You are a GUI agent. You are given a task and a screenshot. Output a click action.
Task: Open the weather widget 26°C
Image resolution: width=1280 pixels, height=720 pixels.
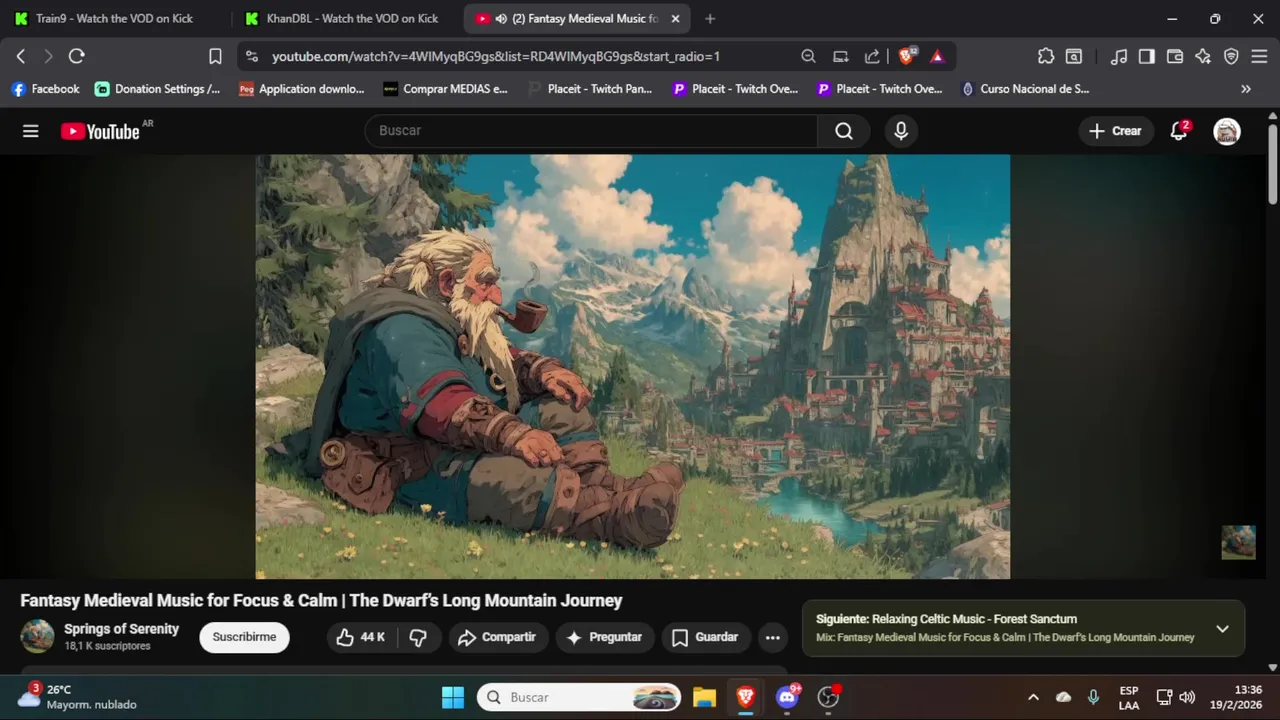click(77, 697)
